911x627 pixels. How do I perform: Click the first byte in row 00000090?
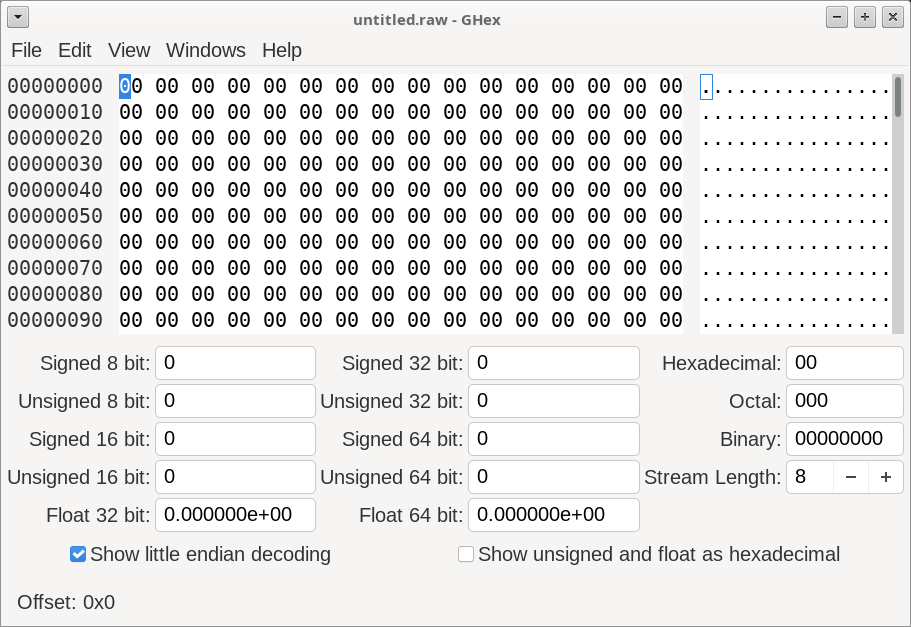(131, 320)
